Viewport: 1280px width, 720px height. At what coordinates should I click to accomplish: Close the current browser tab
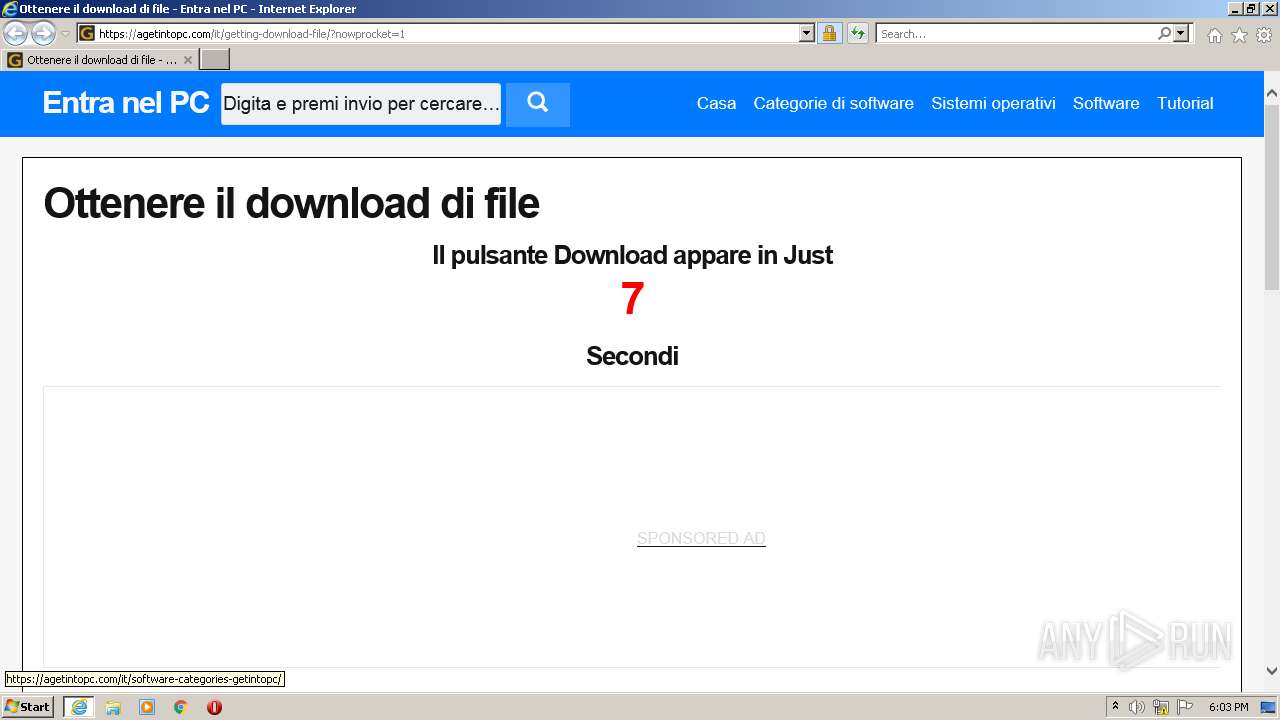187,60
